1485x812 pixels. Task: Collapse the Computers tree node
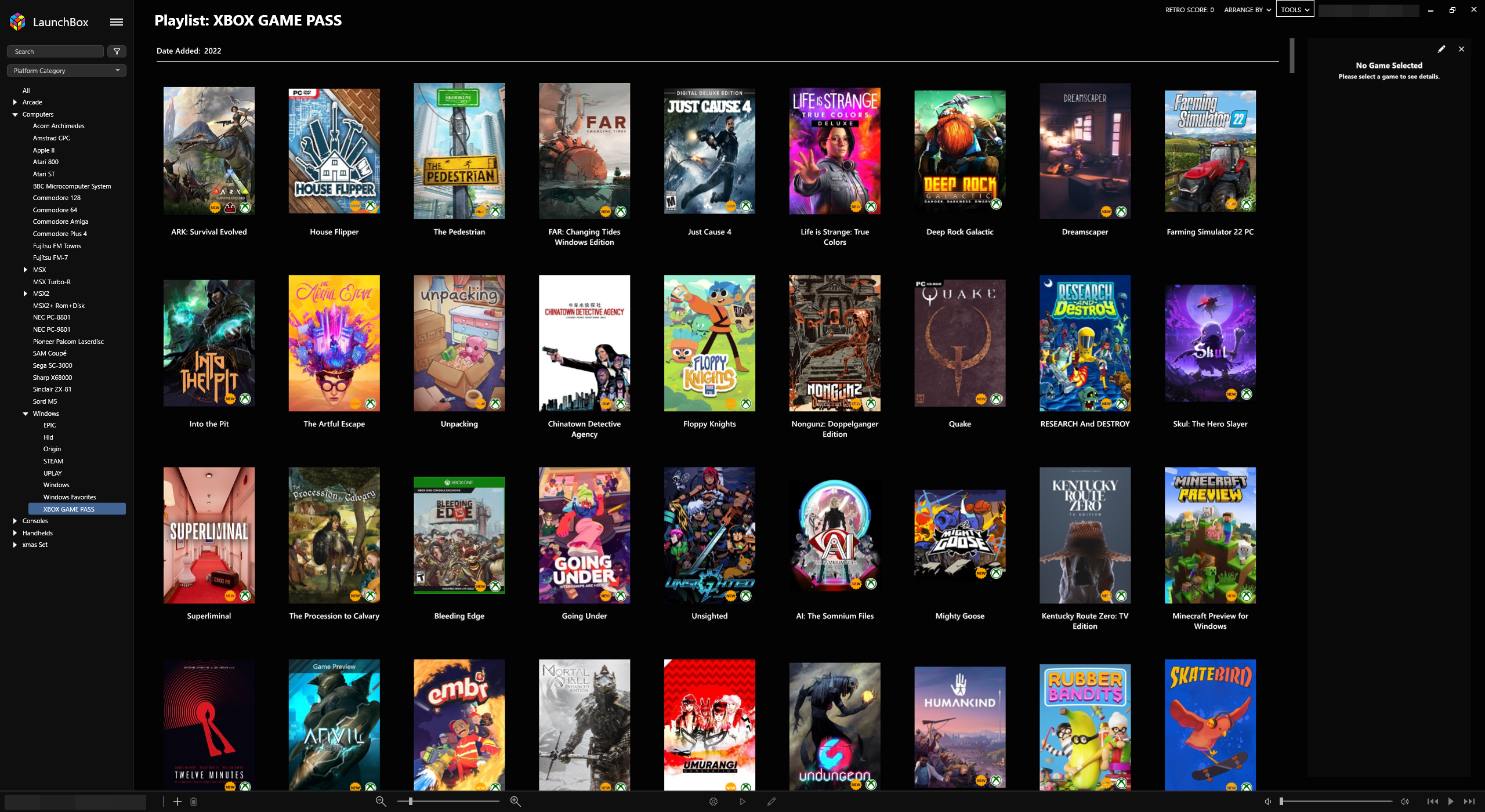point(15,114)
